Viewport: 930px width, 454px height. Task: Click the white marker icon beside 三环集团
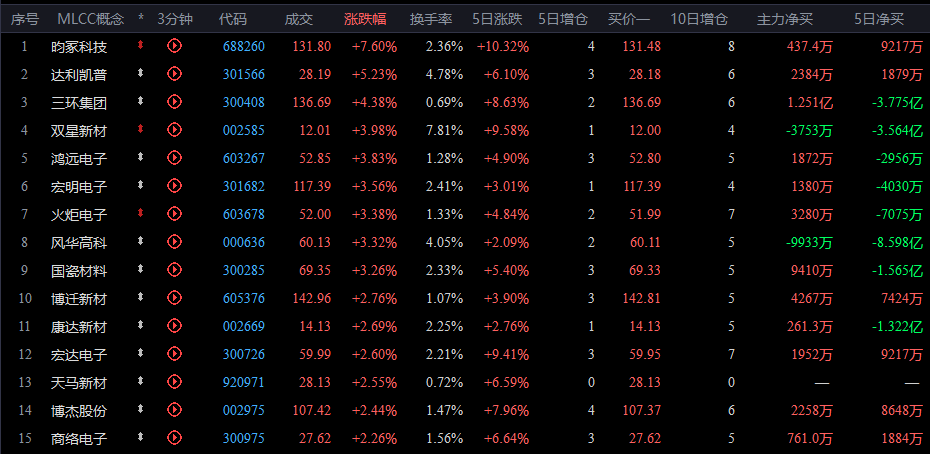click(141, 100)
